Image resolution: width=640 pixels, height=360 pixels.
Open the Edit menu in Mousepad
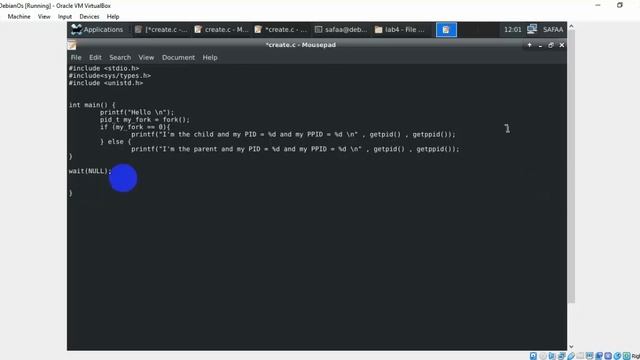[95, 58]
